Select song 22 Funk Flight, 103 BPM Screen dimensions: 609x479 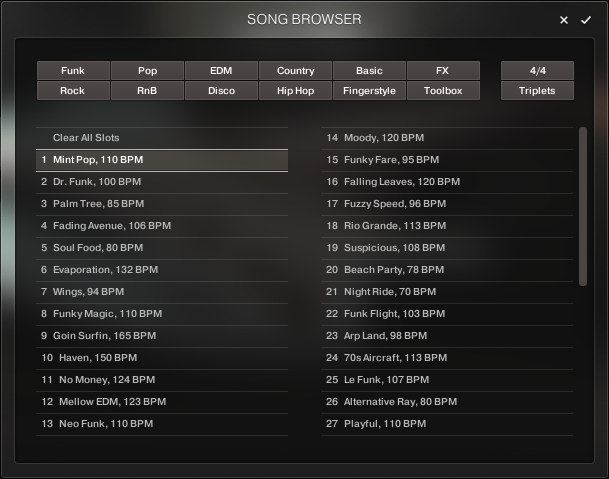pyautogui.click(x=447, y=314)
